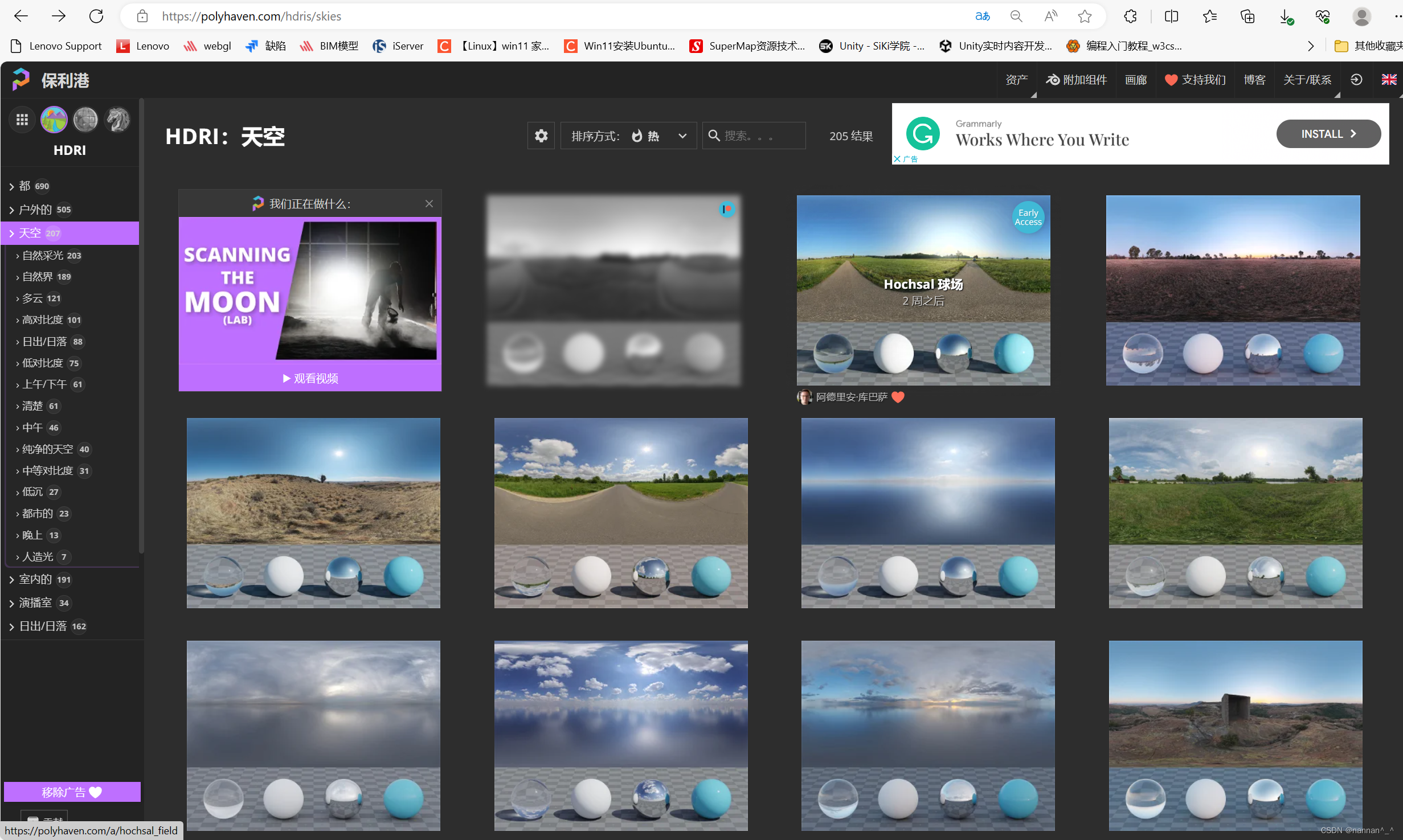
Task: Select the Textures sphere icon
Action: tap(85, 120)
